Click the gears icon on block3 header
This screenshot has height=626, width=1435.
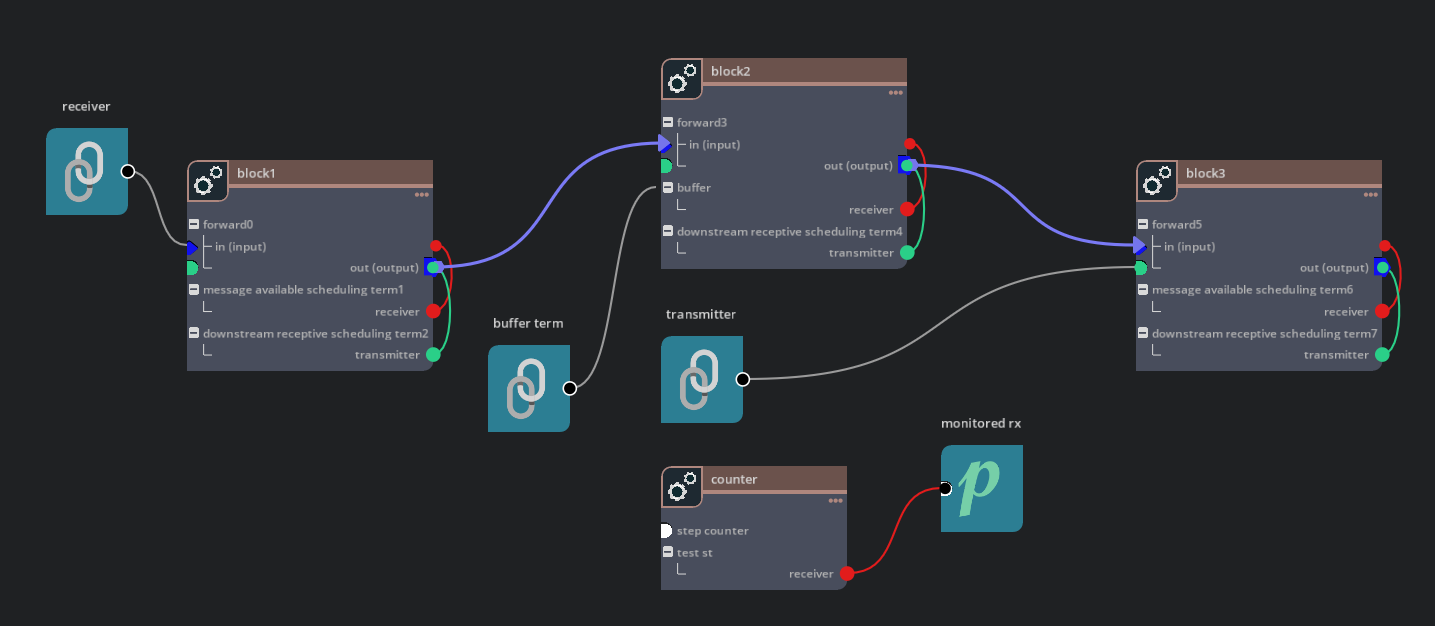pos(1156,181)
